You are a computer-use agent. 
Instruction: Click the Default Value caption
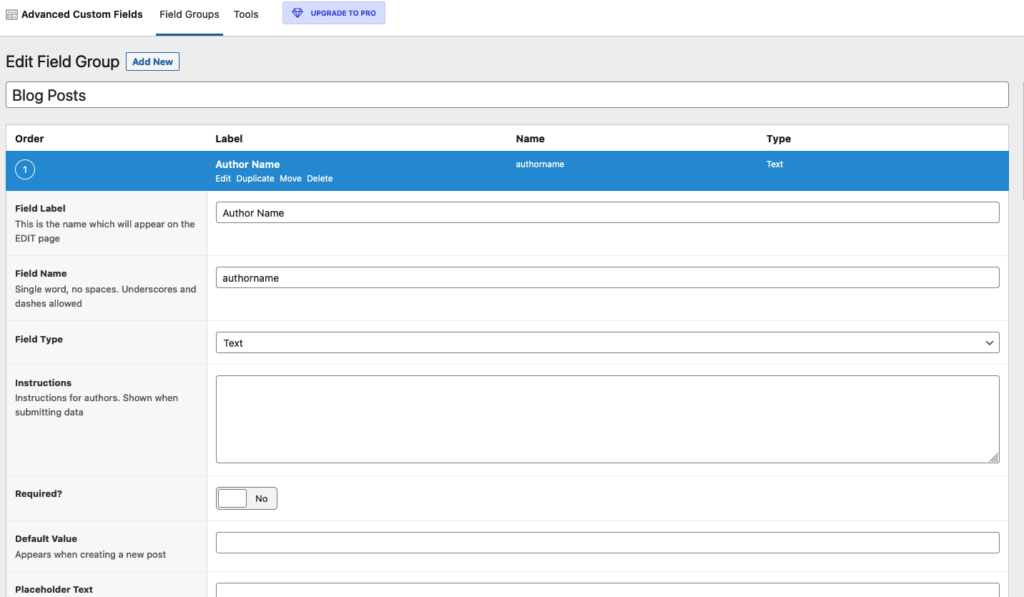click(46, 539)
